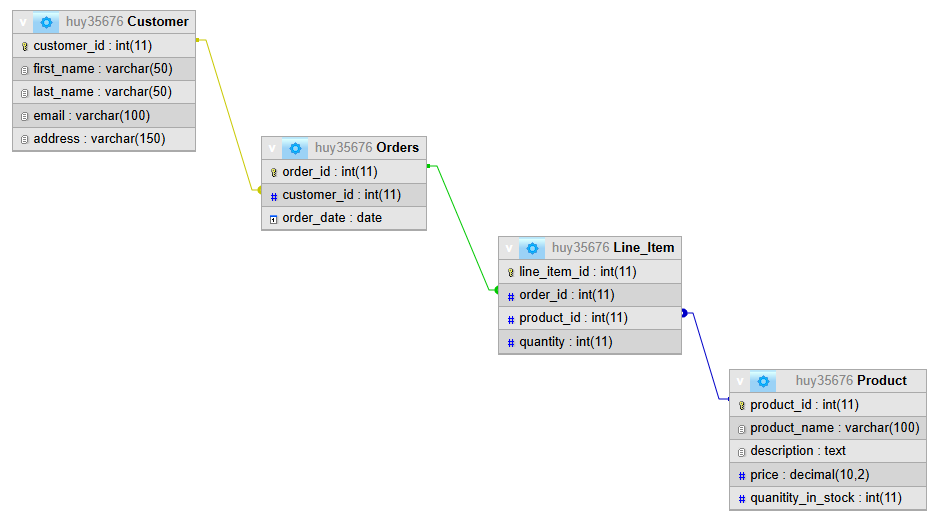The image size is (942, 525).
Task: Collapse the Customer table with the v arrow
Action: (x=23, y=23)
